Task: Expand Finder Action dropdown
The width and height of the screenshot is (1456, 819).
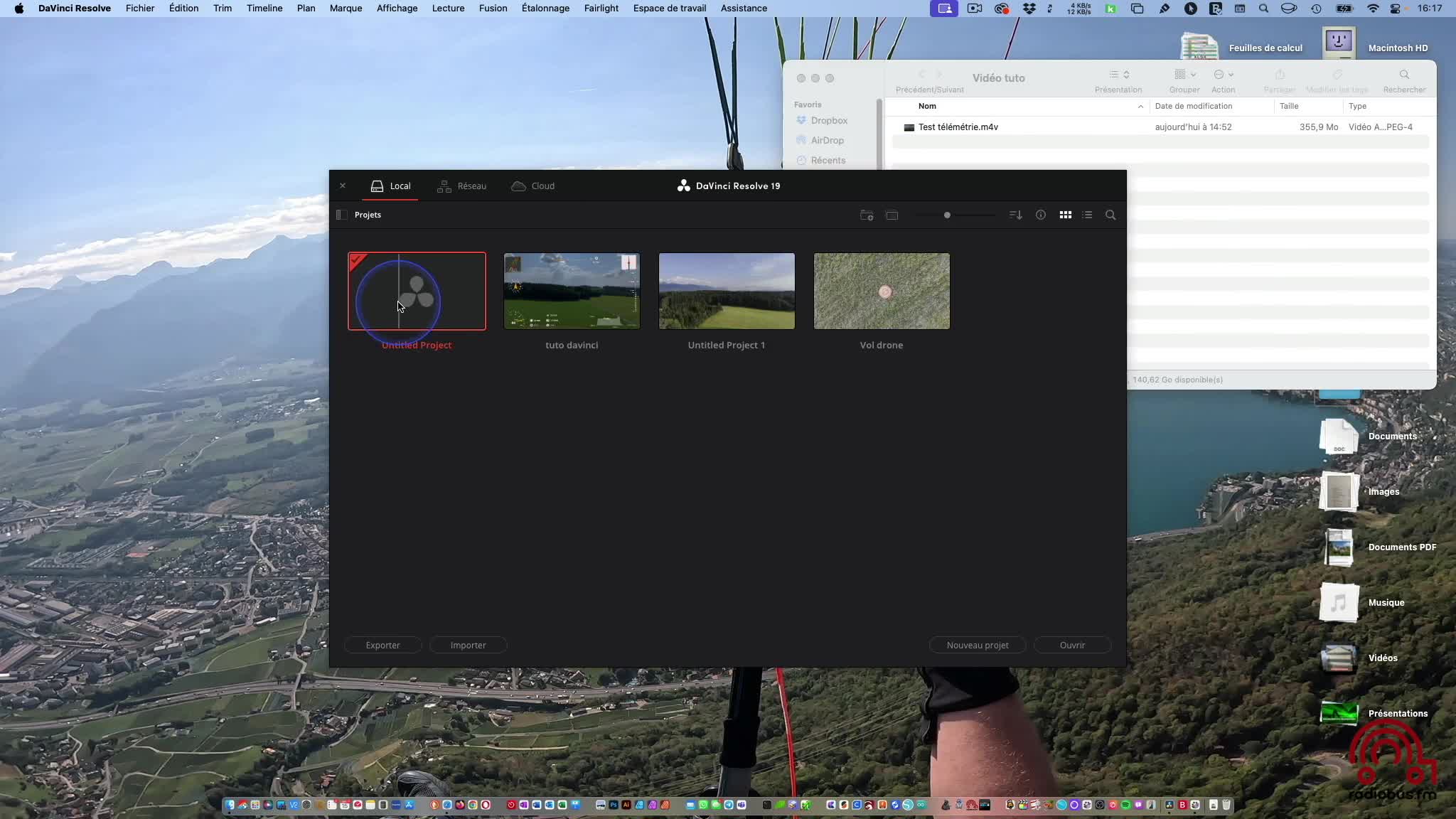Action: click(1223, 75)
